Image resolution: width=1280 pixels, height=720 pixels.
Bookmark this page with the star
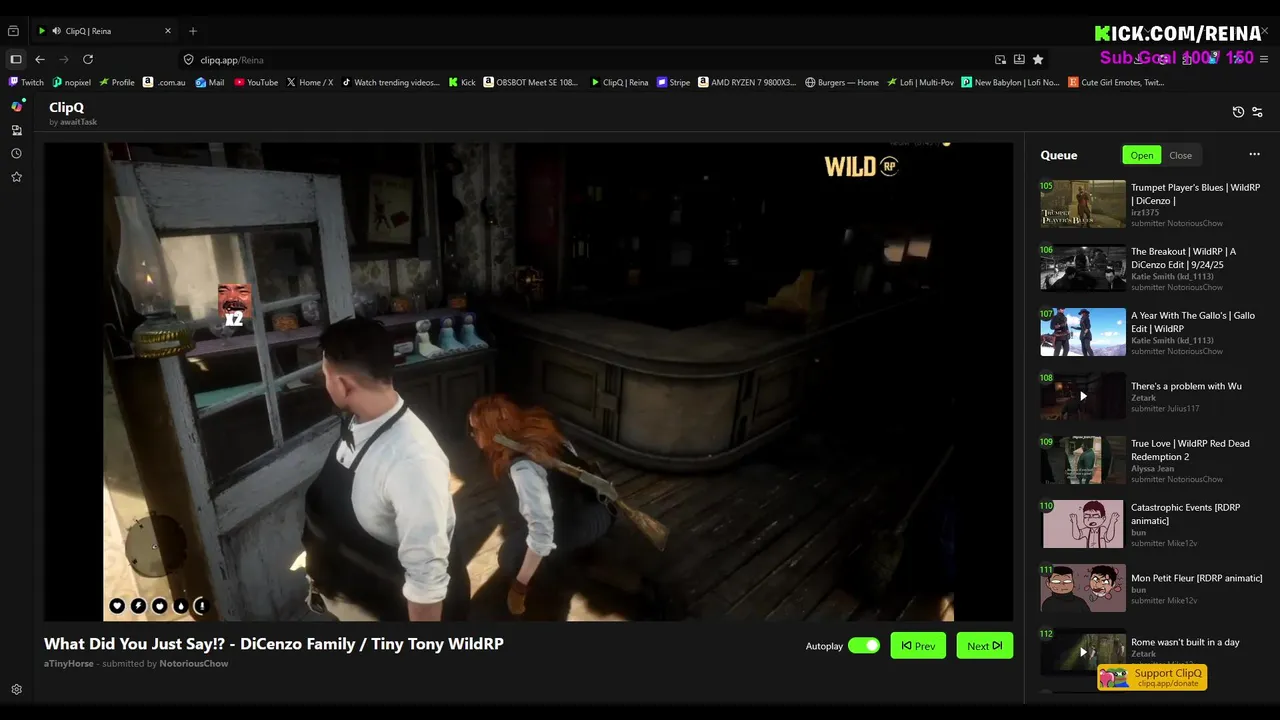point(1038,60)
